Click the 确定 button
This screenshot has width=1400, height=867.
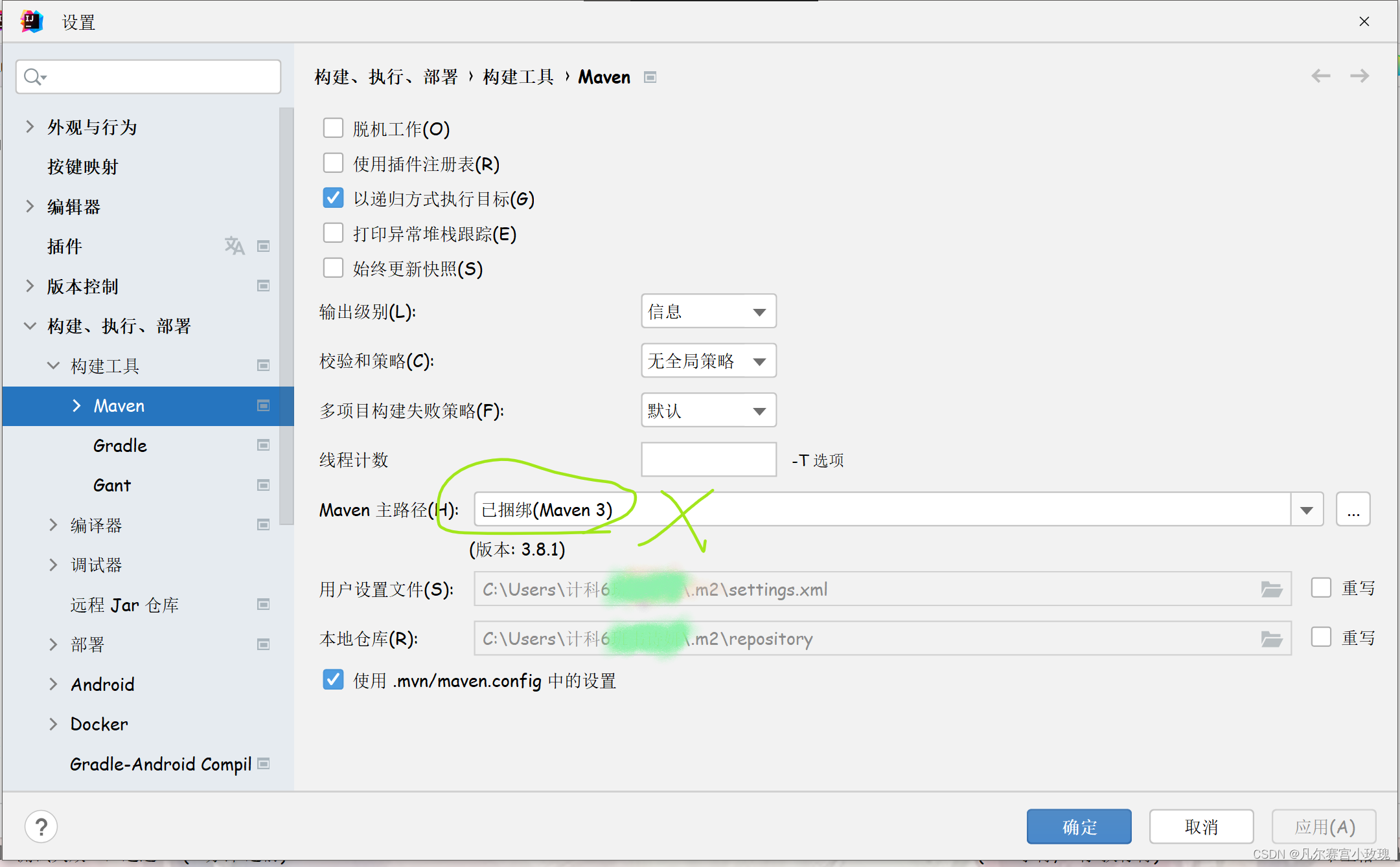1079,827
